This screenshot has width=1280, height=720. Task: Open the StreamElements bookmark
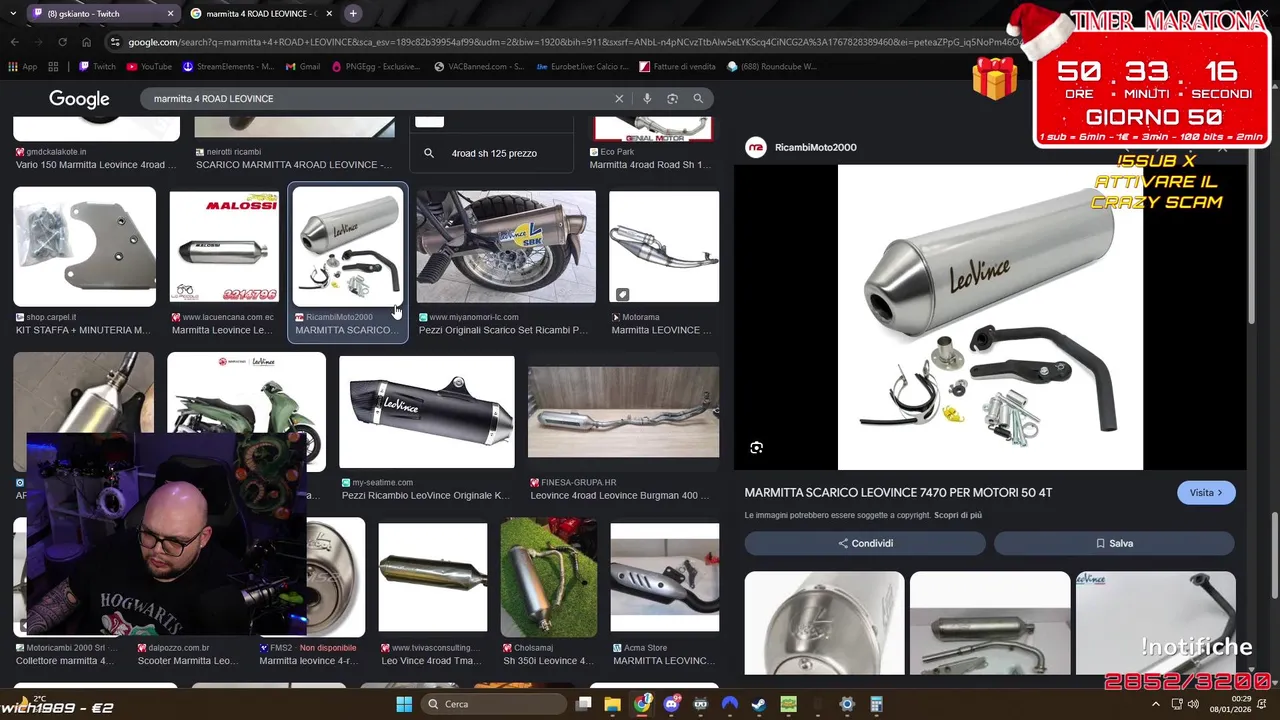[228, 67]
